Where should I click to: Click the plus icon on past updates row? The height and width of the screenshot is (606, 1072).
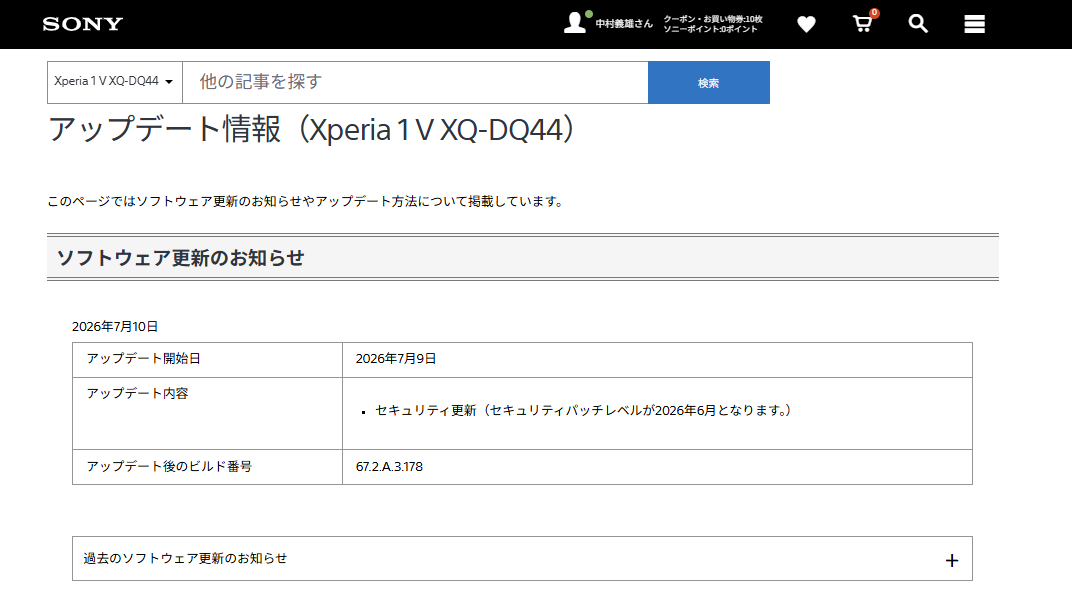click(x=952, y=561)
